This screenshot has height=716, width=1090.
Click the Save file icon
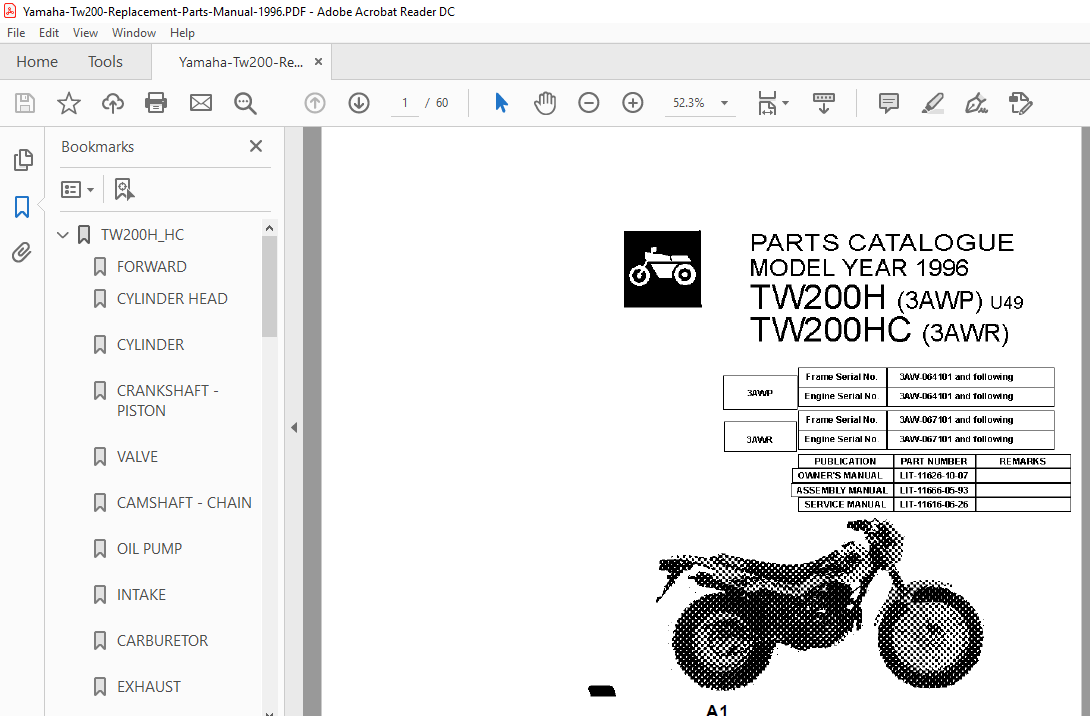click(25, 103)
